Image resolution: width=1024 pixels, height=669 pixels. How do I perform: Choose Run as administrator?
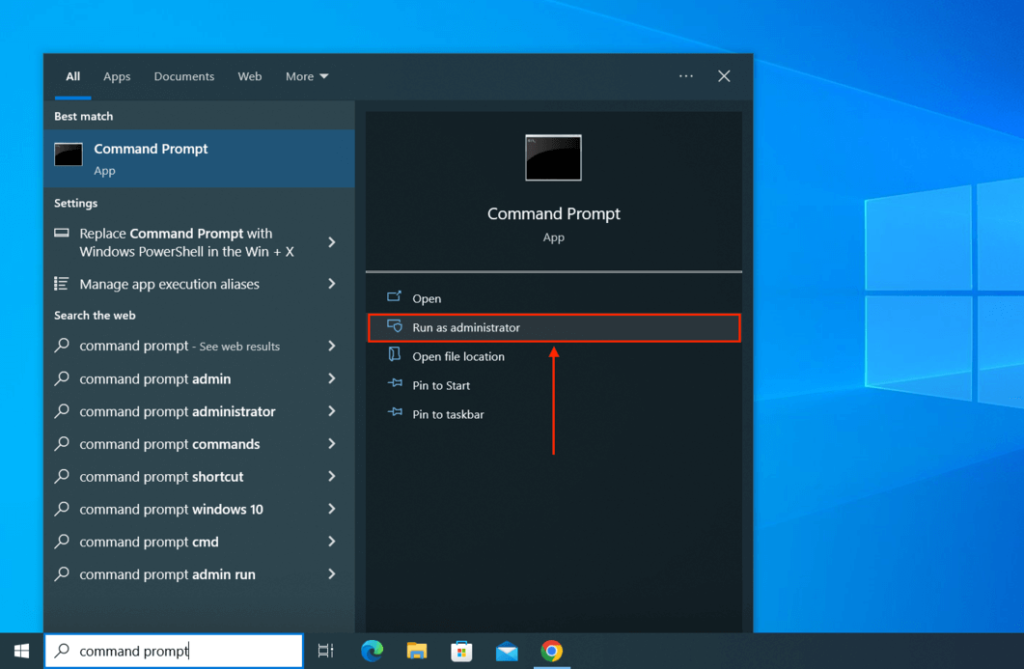[x=466, y=328]
